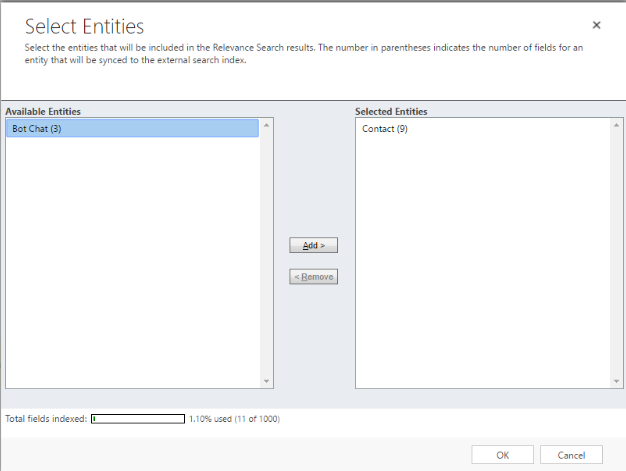626x471 pixels.
Task: Click Available Entities list up scroll arrow
Action: coord(266,125)
